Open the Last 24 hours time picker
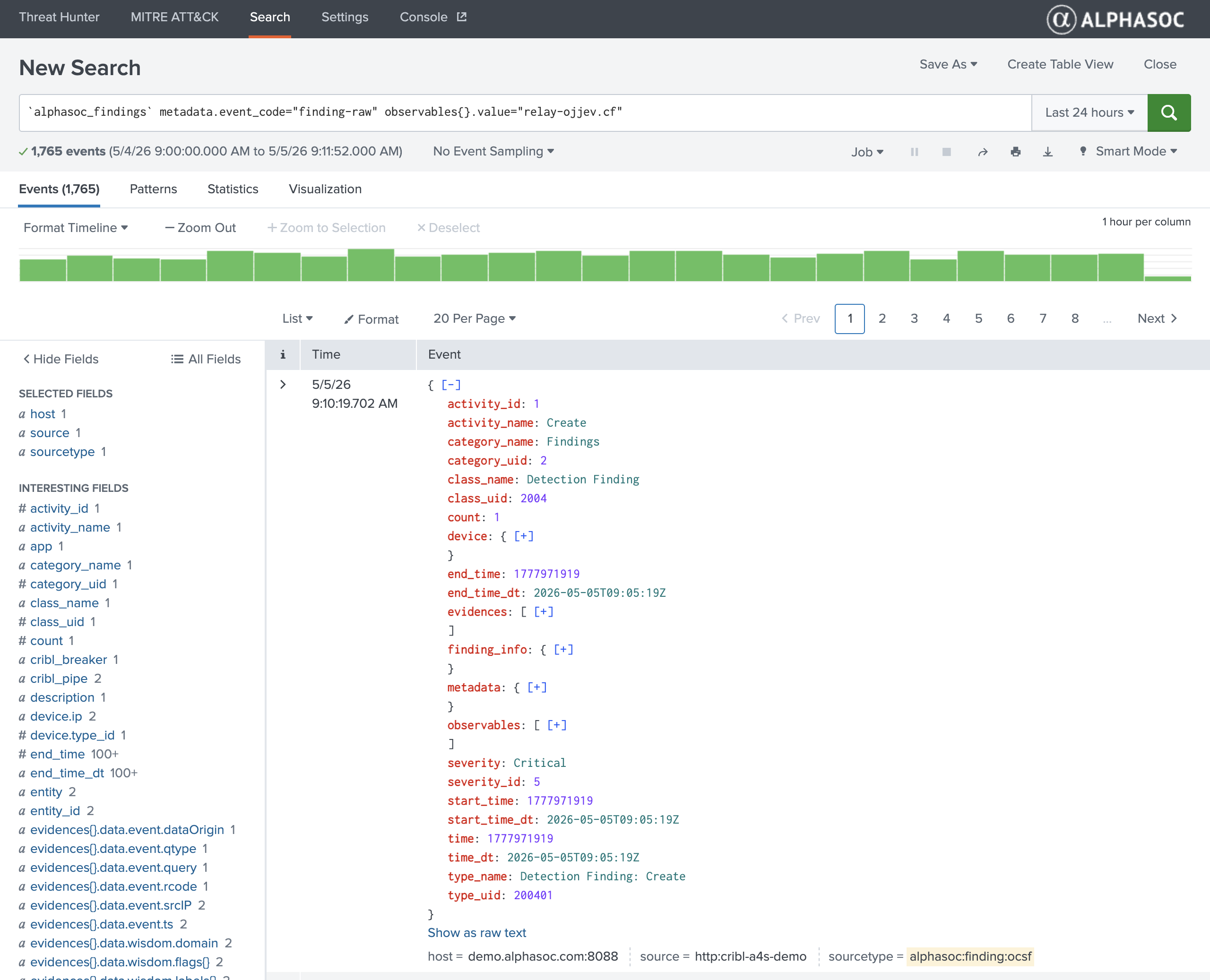 pyautogui.click(x=1089, y=112)
